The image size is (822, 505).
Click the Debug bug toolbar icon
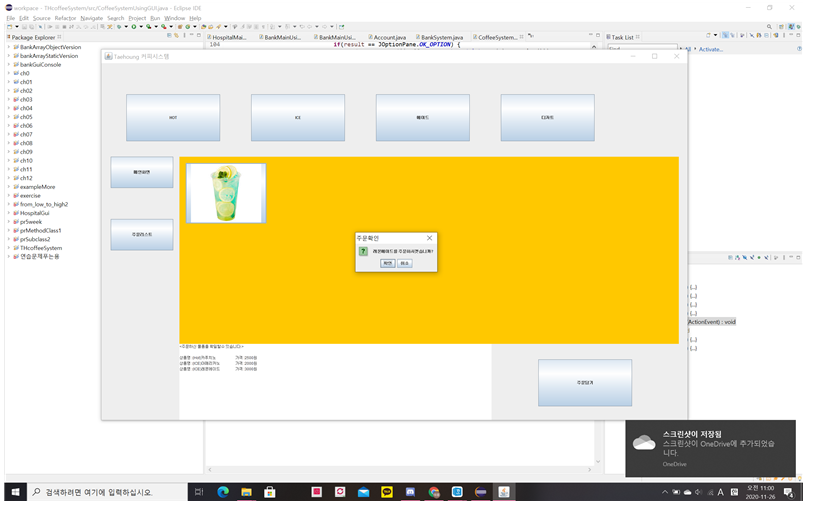[119, 27]
